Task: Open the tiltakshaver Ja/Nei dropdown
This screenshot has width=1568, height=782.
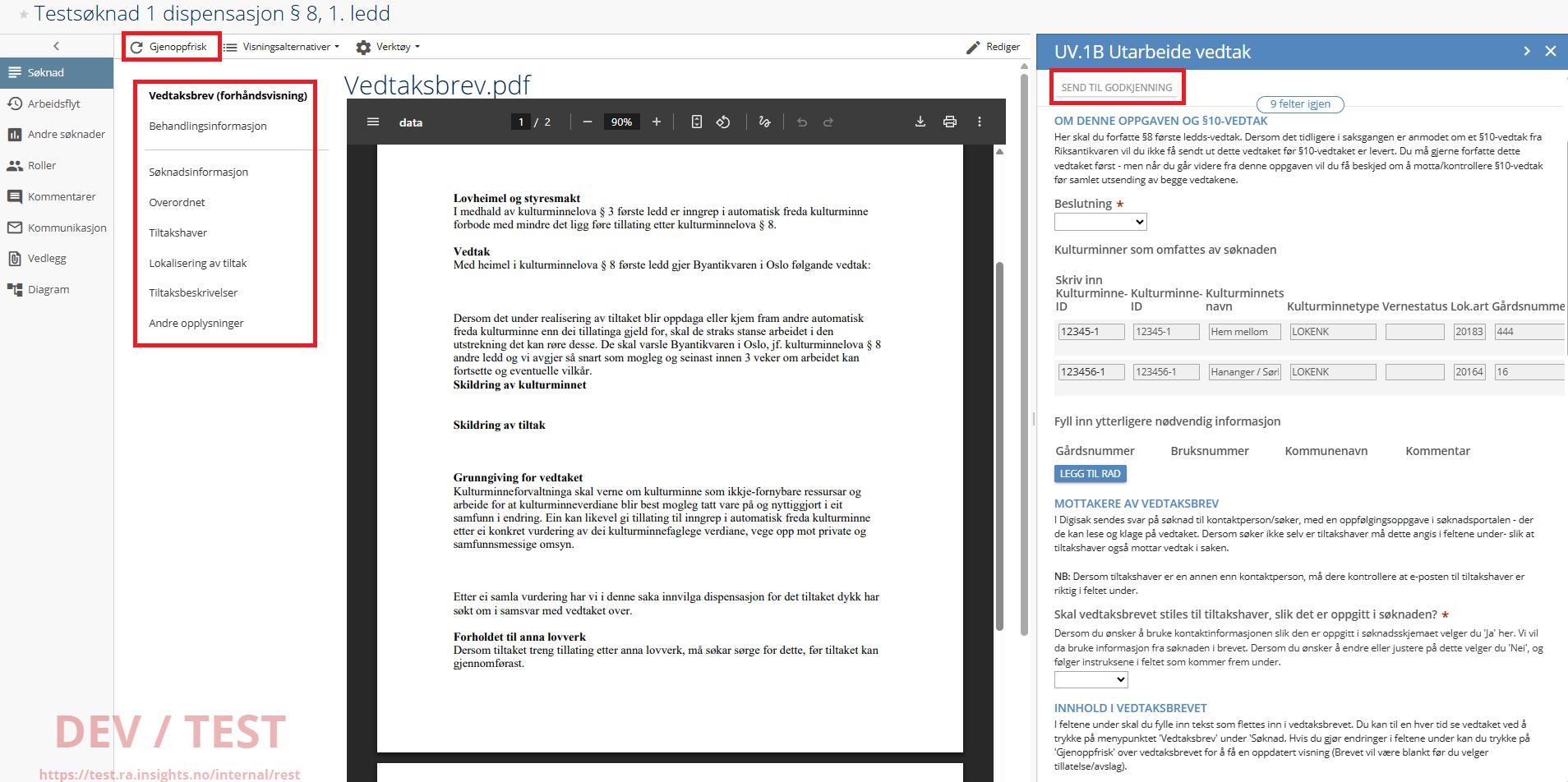Action: pos(1091,679)
